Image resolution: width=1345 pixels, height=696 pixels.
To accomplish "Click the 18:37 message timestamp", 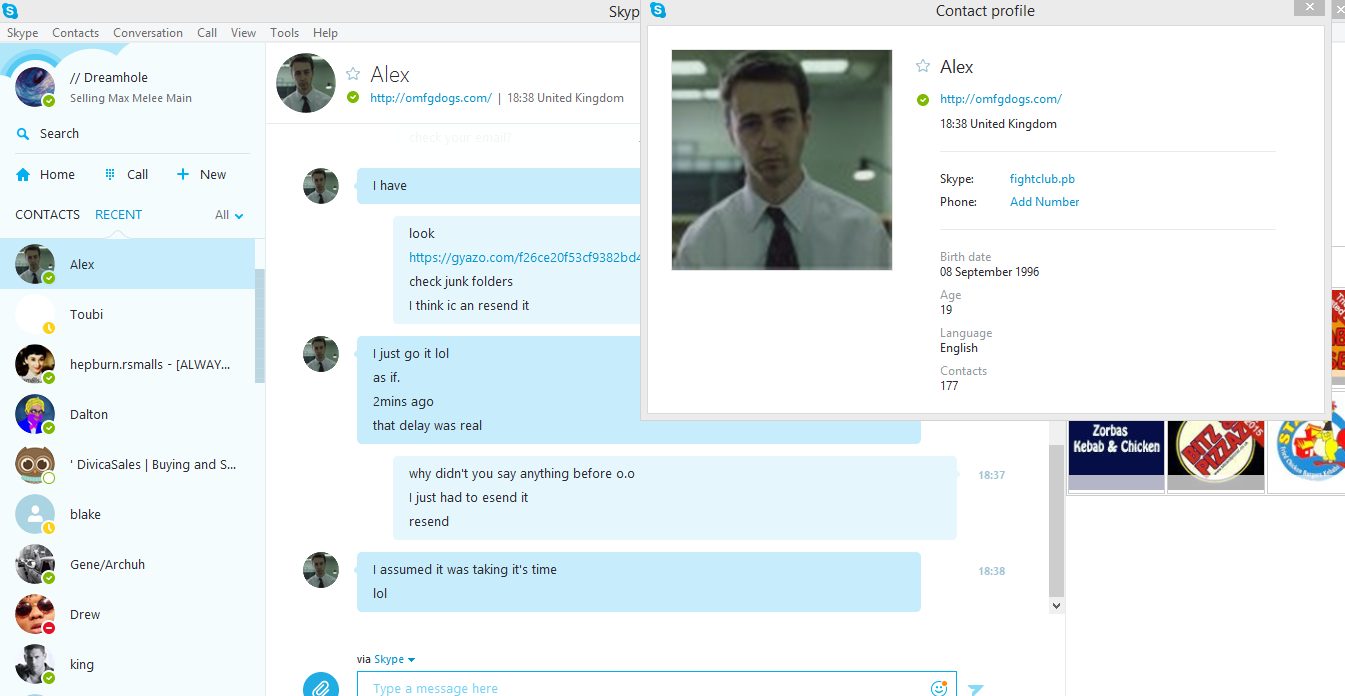I will point(992,475).
